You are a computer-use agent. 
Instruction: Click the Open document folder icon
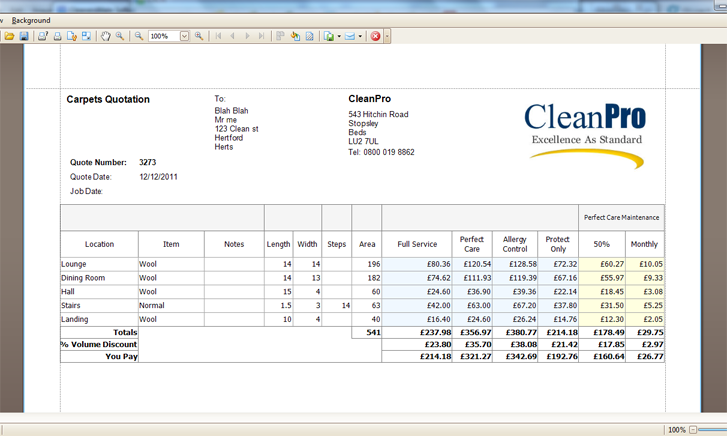10,36
